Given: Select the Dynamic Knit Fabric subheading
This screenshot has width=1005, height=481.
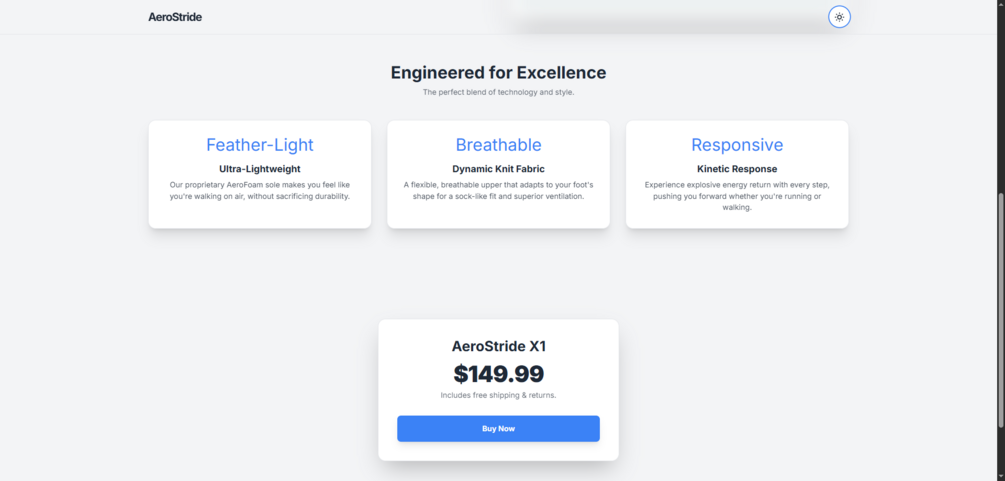Looking at the screenshot, I should [498, 169].
